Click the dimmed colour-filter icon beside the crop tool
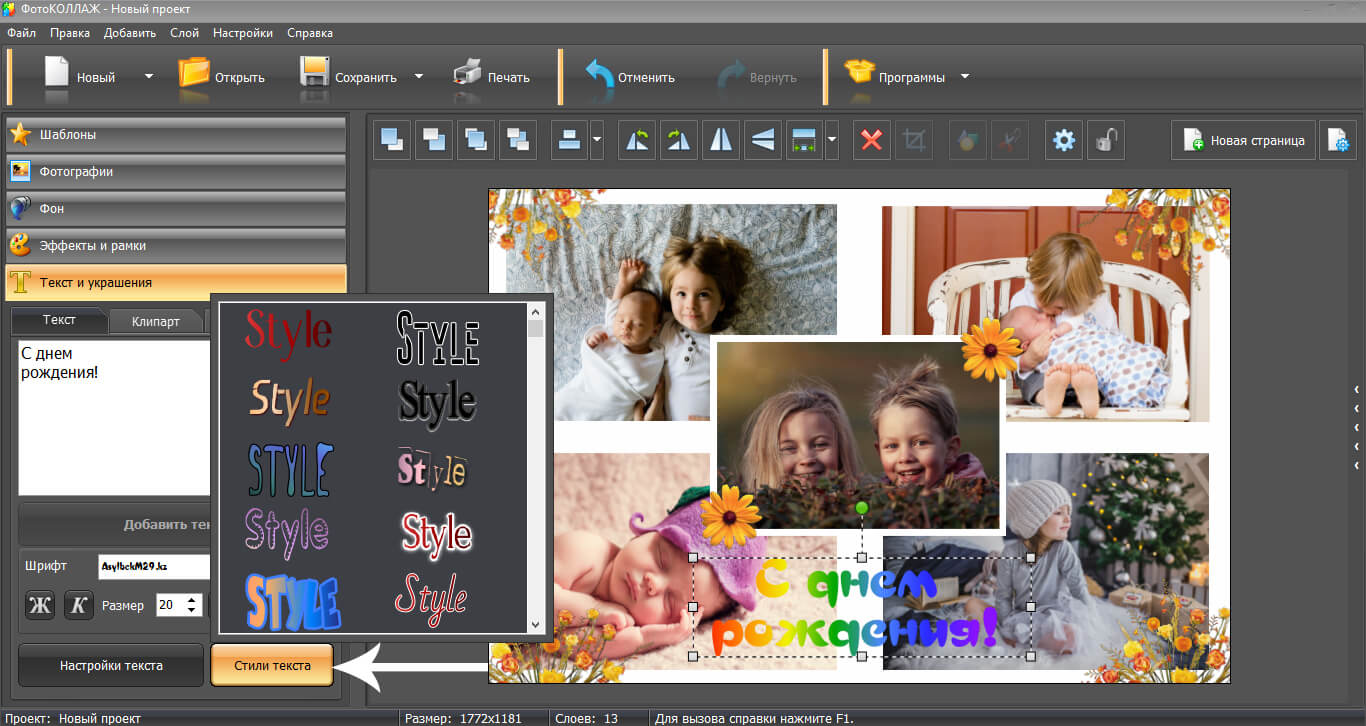Image resolution: width=1366 pixels, height=726 pixels. point(967,140)
